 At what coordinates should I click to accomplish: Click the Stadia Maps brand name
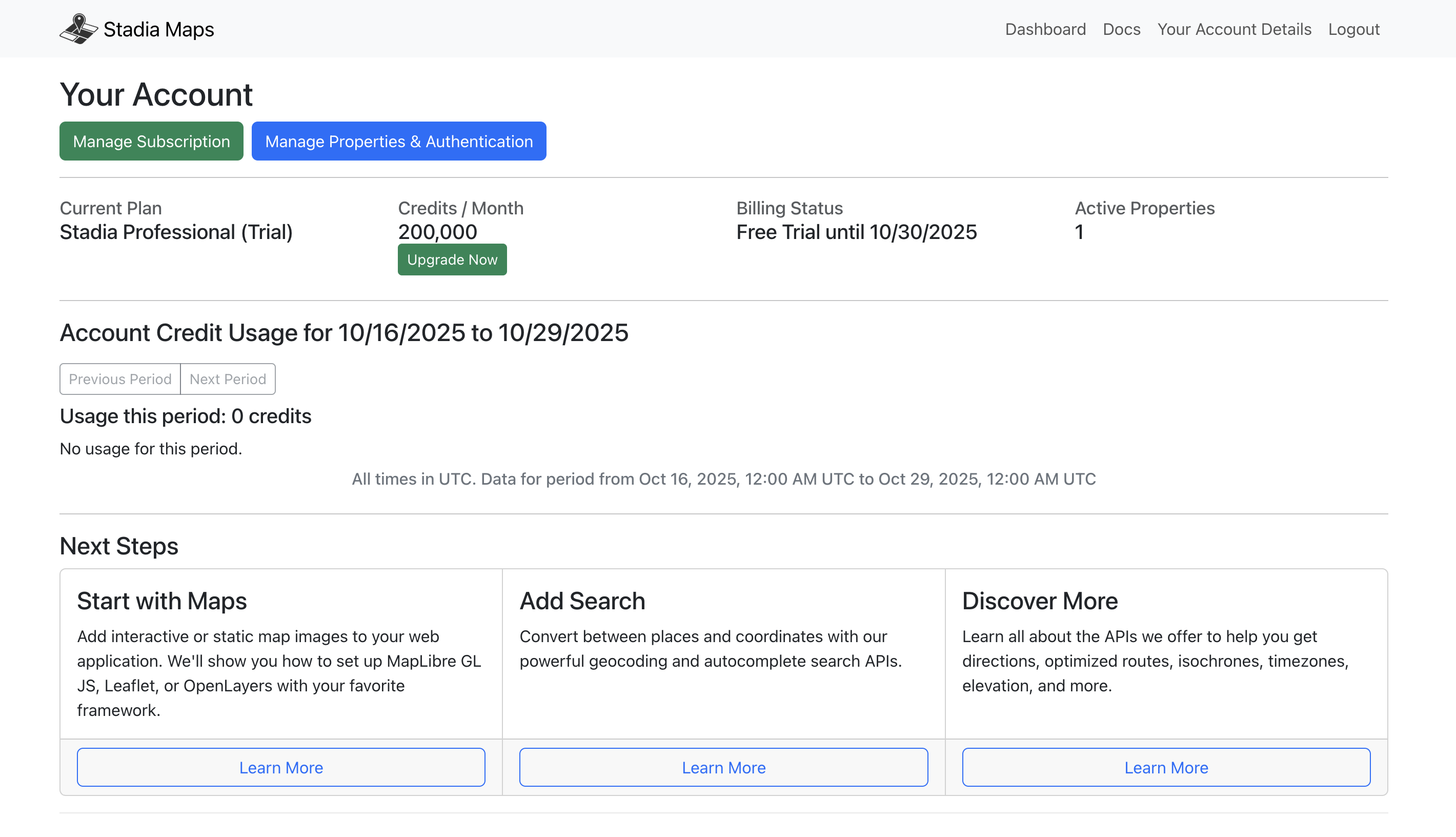(x=158, y=29)
